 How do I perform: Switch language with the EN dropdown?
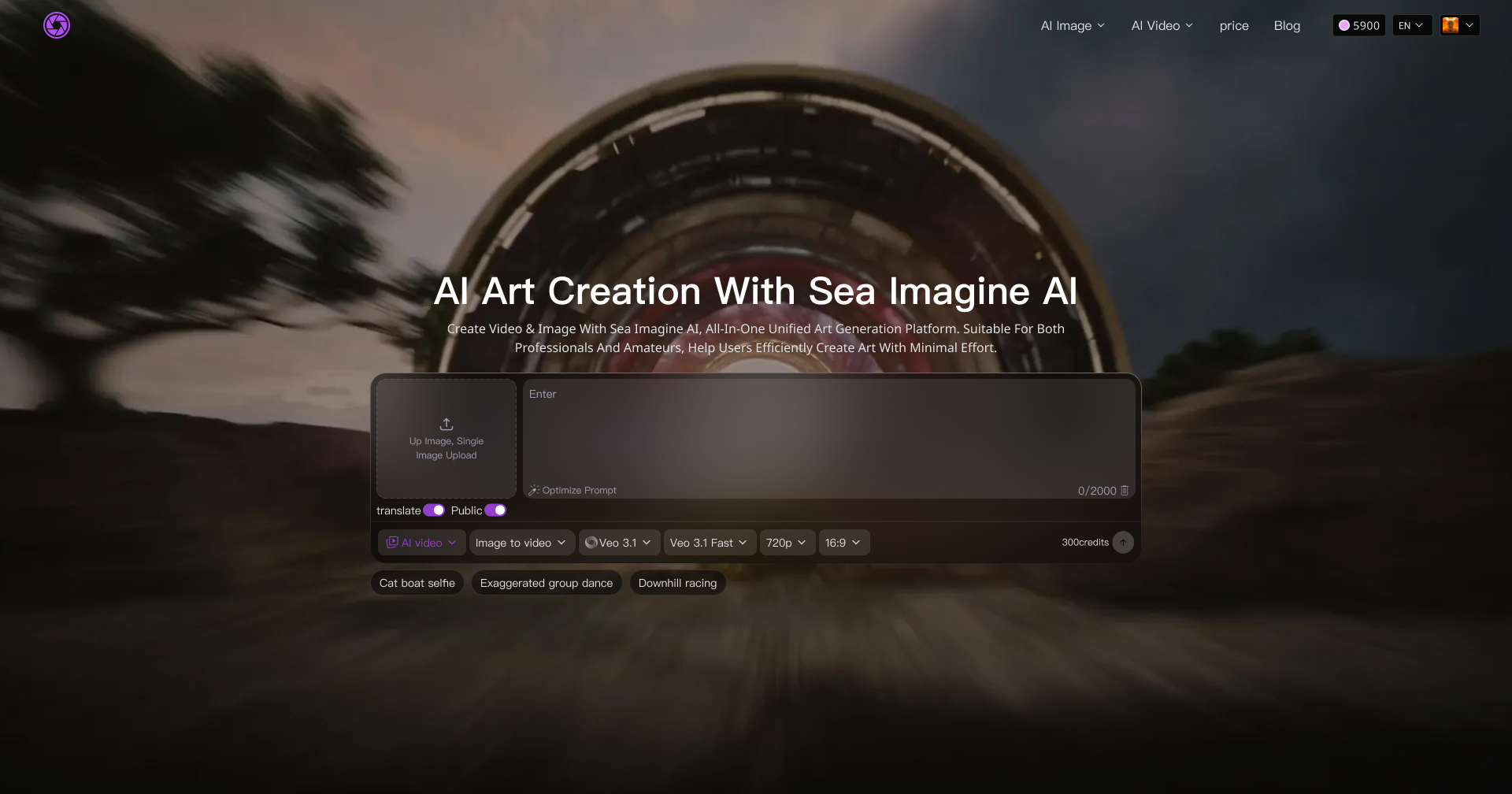point(1412,24)
